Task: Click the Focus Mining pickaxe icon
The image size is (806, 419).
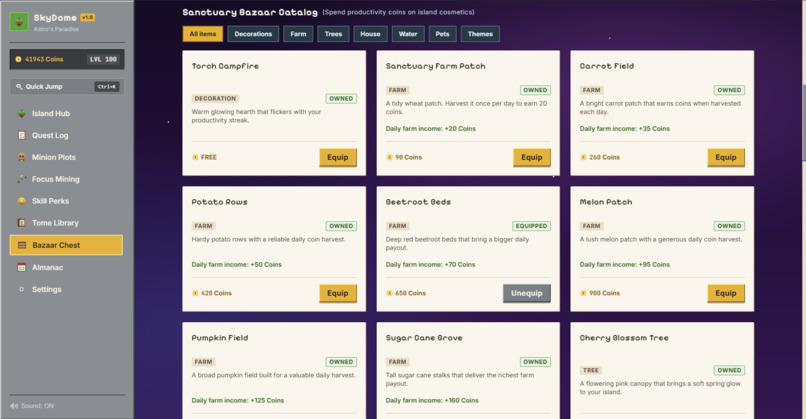Action: [x=22, y=179]
